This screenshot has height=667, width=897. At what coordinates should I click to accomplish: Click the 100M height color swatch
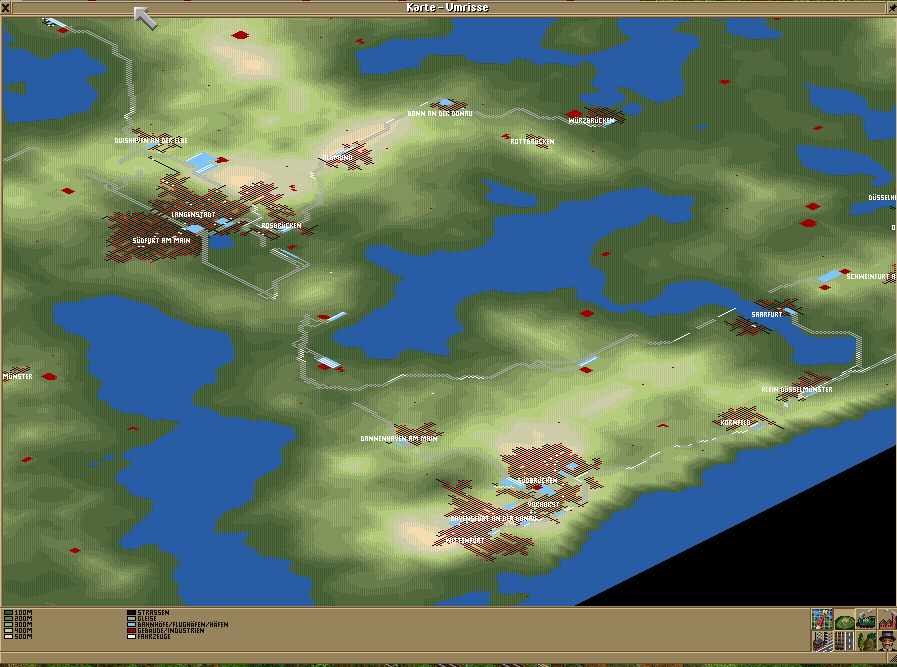pyautogui.click(x=8, y=613)
